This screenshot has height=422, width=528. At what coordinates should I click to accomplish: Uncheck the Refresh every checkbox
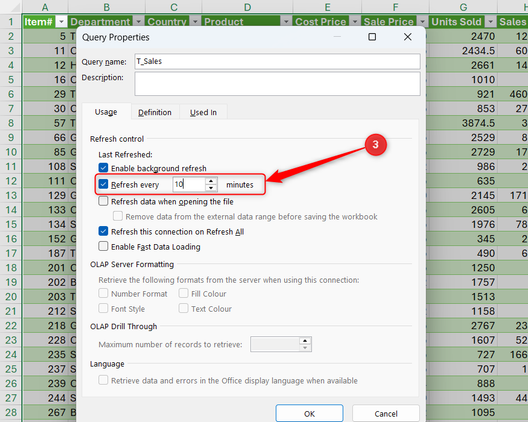(103, 184)
